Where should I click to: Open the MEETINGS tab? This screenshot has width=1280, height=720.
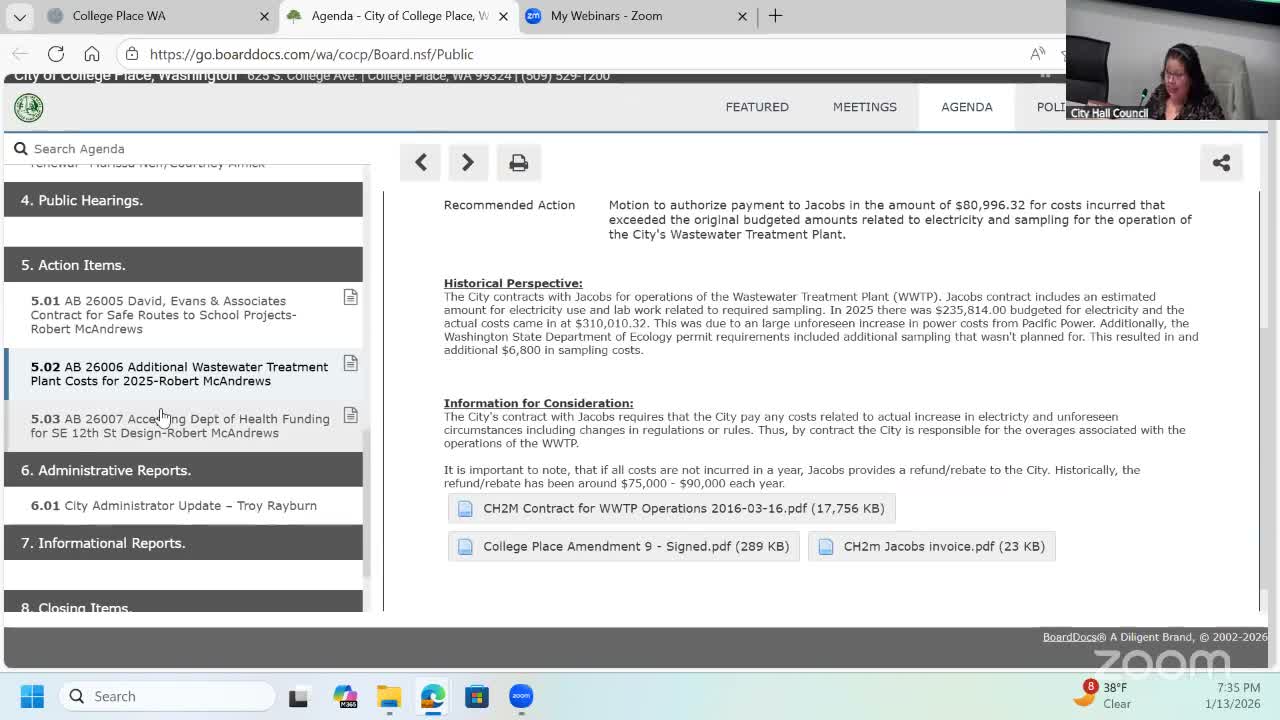coord(865,107)
